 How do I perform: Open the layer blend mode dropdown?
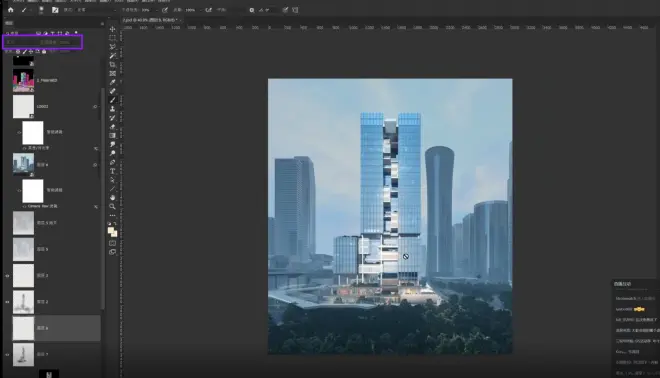tap(20, 42)
